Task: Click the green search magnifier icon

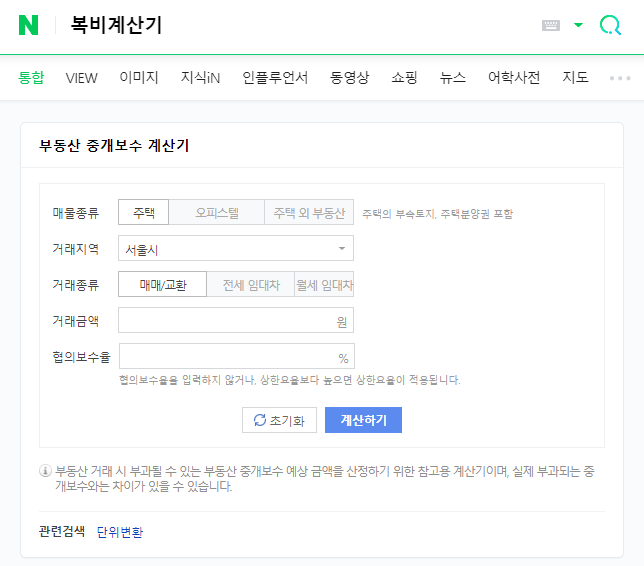Action: click(x=610, y=25)
